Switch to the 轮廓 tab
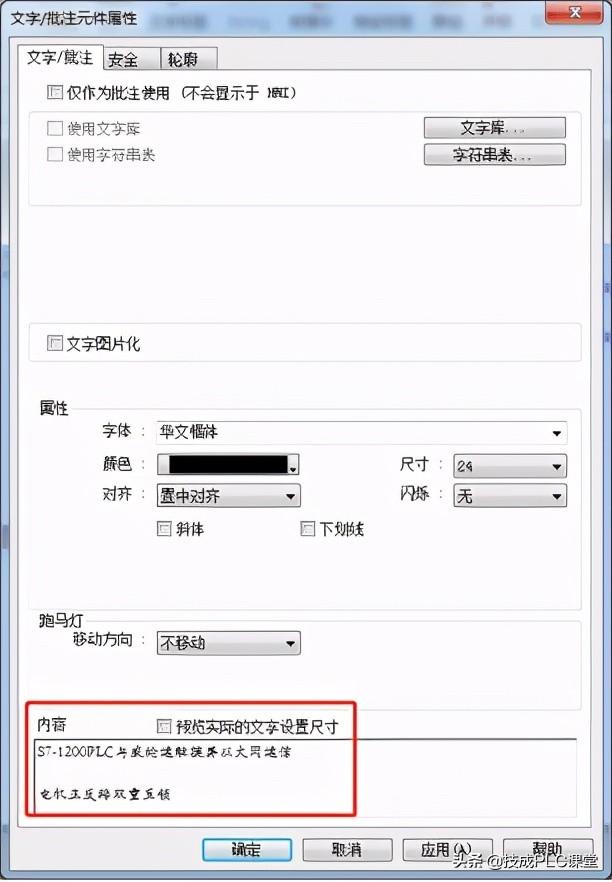 pos(188,58)
